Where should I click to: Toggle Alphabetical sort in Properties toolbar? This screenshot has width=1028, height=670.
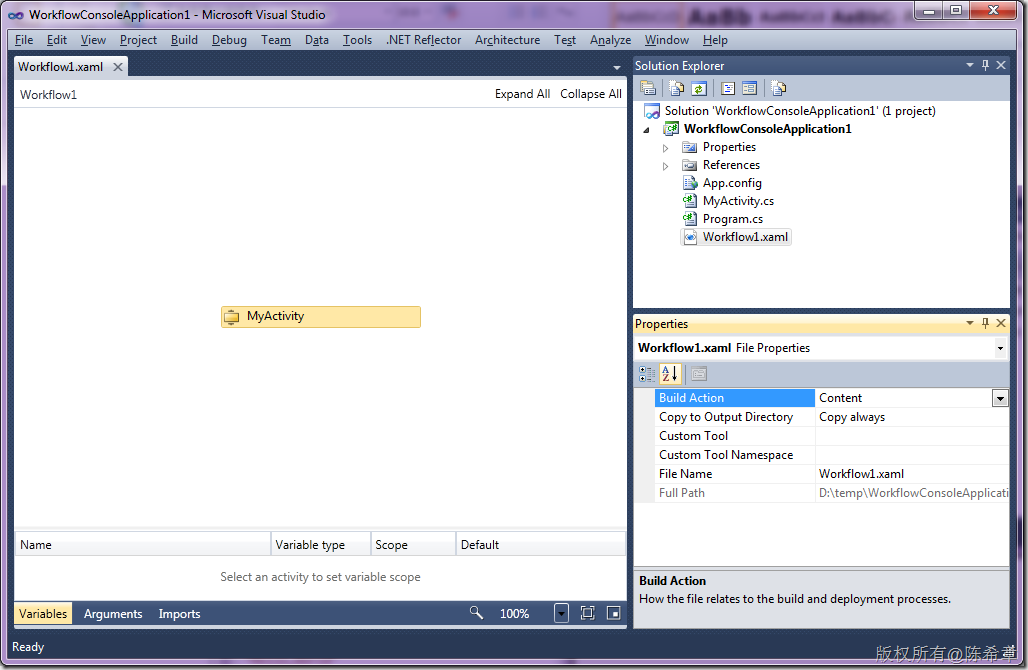[670, 374]
